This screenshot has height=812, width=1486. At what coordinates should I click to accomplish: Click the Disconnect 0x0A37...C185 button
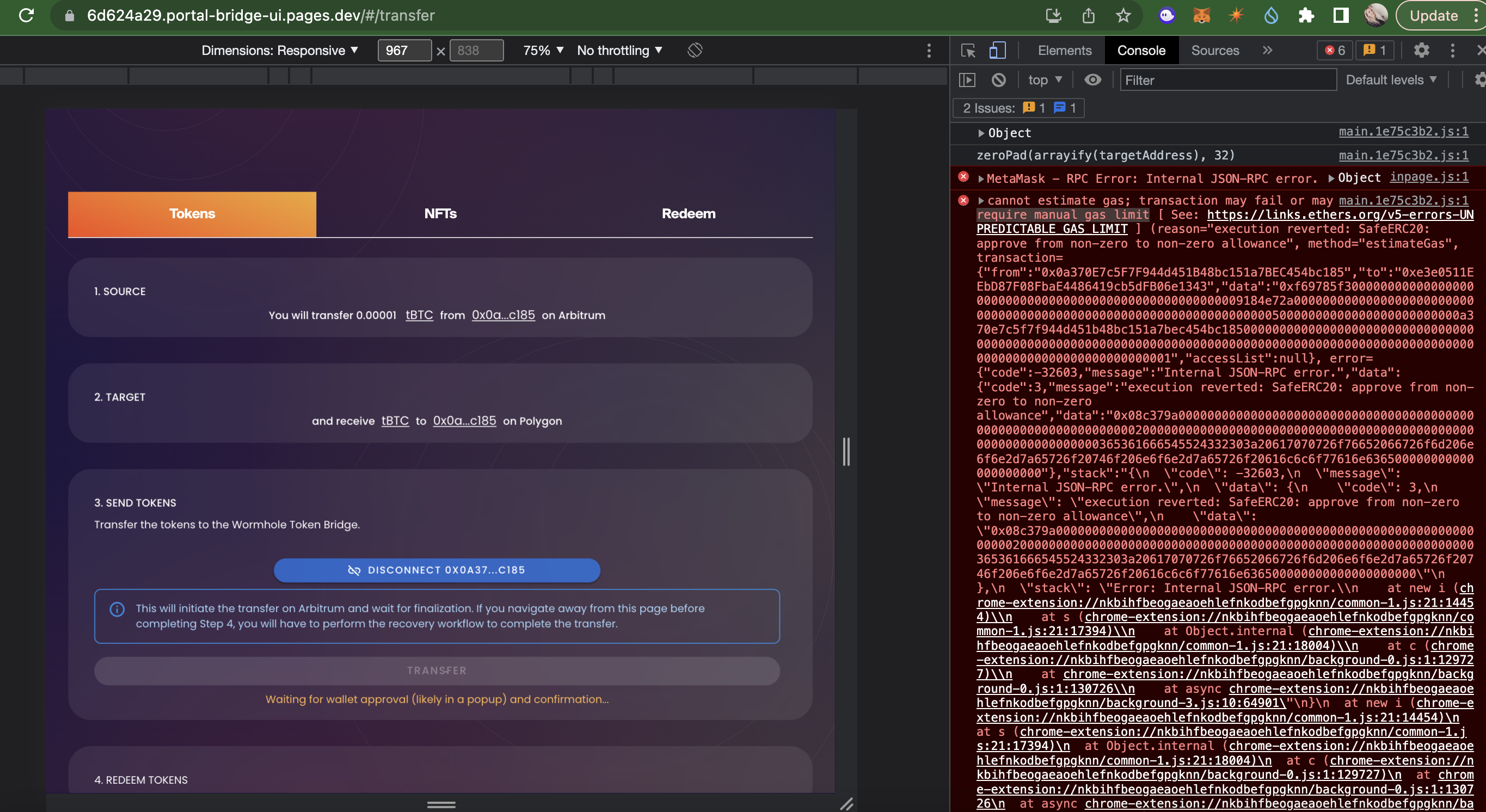(437, 570)
